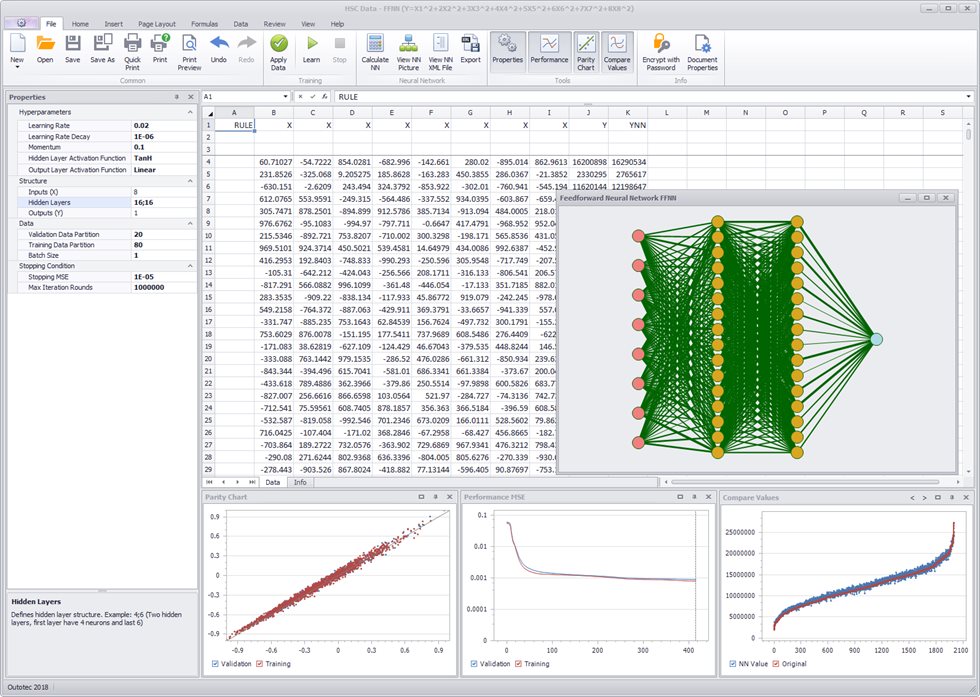980x697 pixels.
Task: Select the Info sheet tab
Action: pos(300,482)
